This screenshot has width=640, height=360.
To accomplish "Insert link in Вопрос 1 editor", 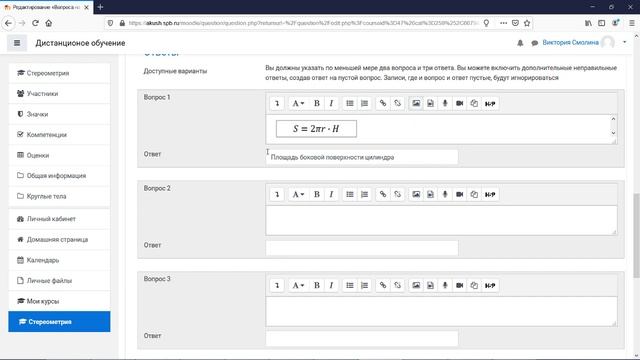I will click(x=383, y=104).
